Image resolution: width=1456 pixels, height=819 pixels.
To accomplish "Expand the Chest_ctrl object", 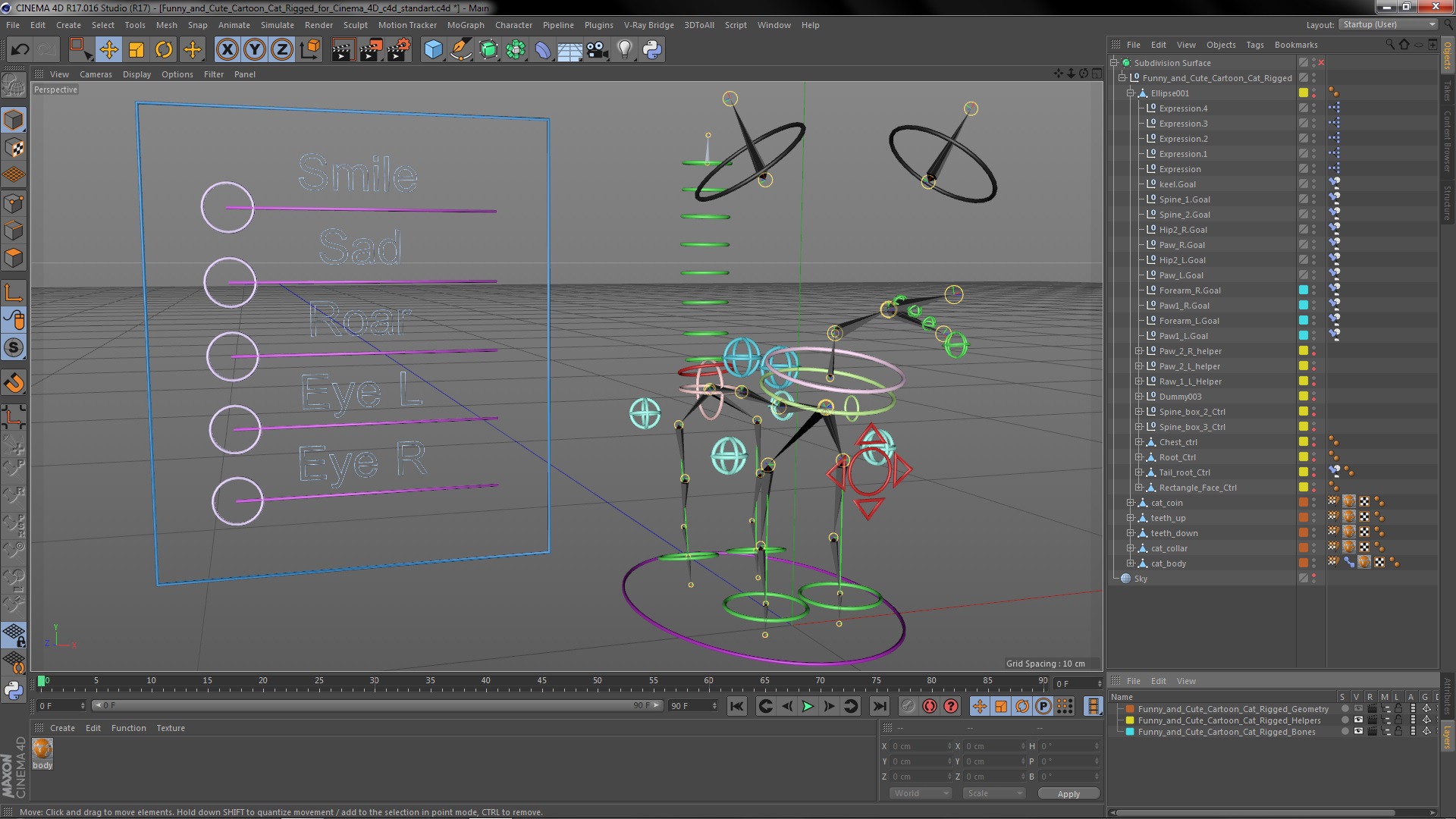I will pyautogui.click(x=1138, y=442).
